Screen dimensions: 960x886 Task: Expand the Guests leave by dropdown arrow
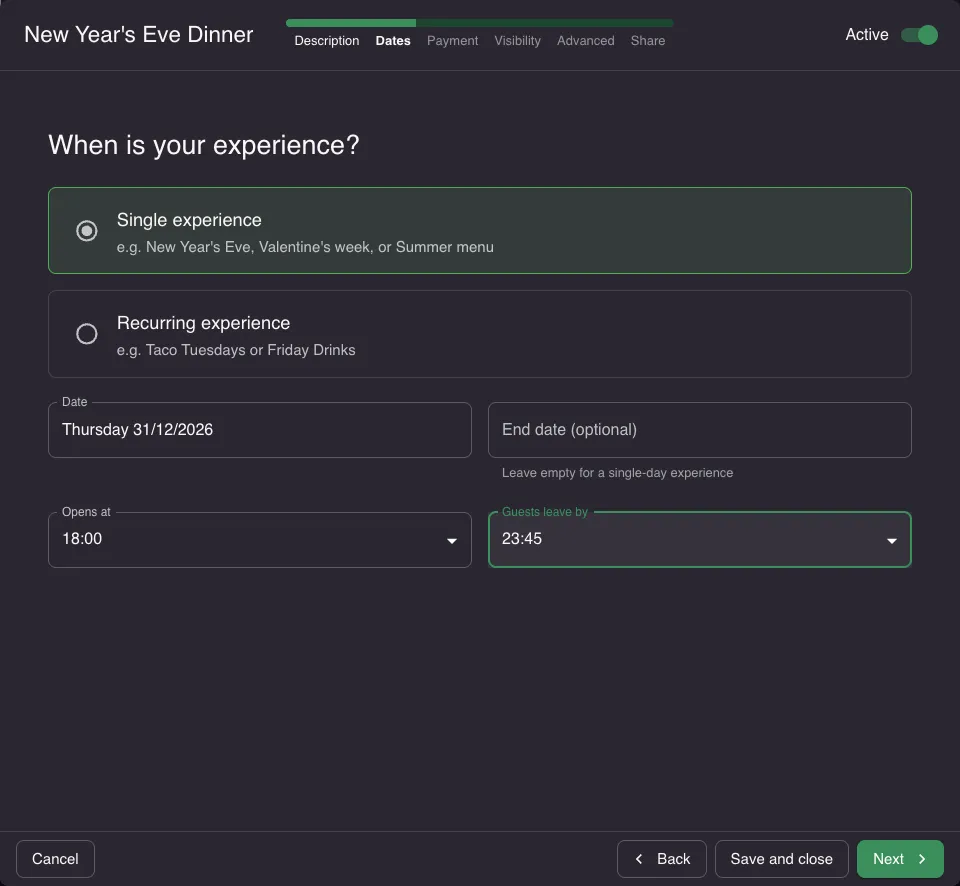[x=891, y=541]
